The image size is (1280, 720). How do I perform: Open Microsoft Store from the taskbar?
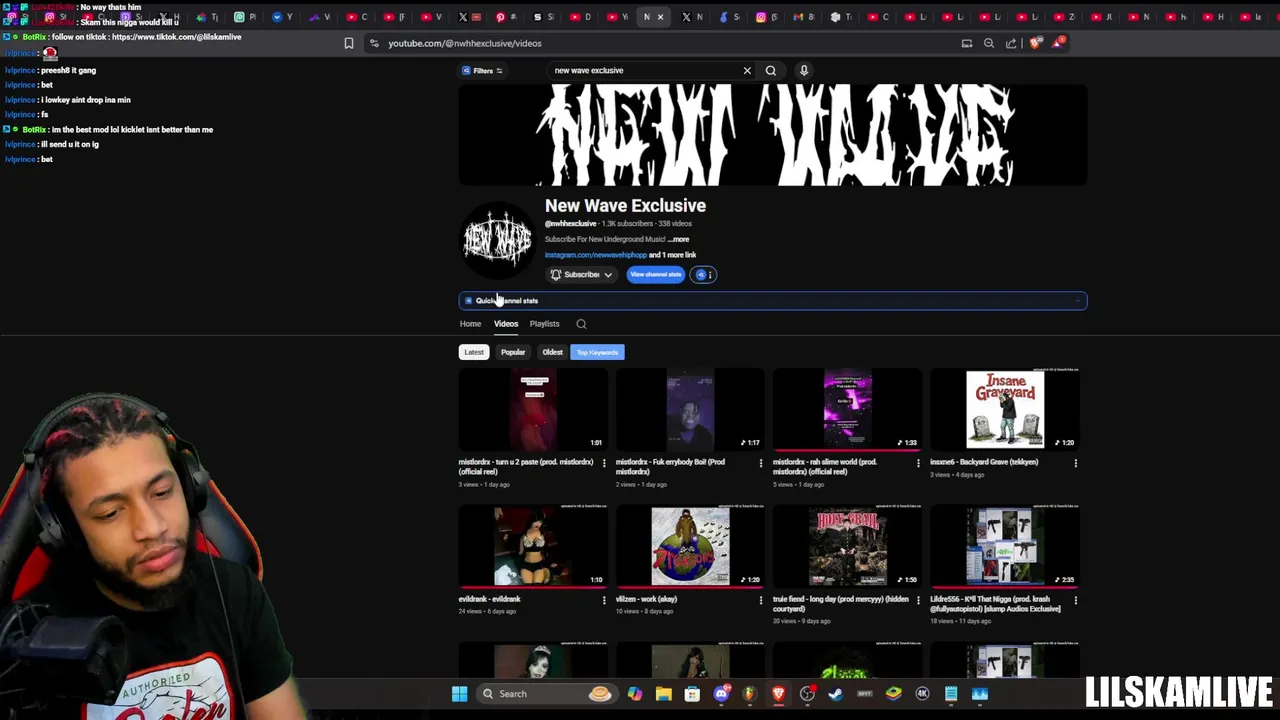coord(692,694)
